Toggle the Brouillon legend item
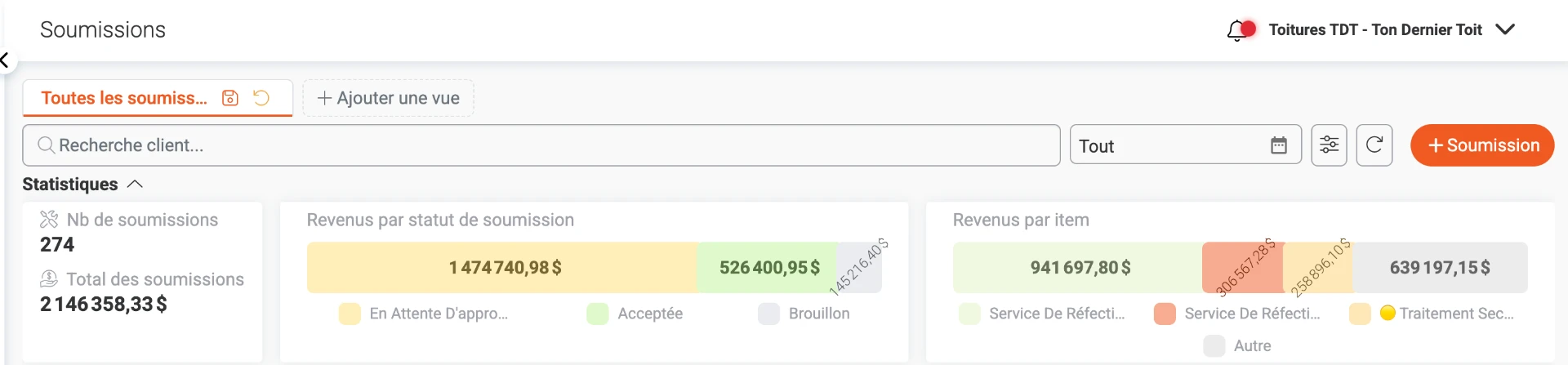The image size is (1568, 365). pos(804,314)
